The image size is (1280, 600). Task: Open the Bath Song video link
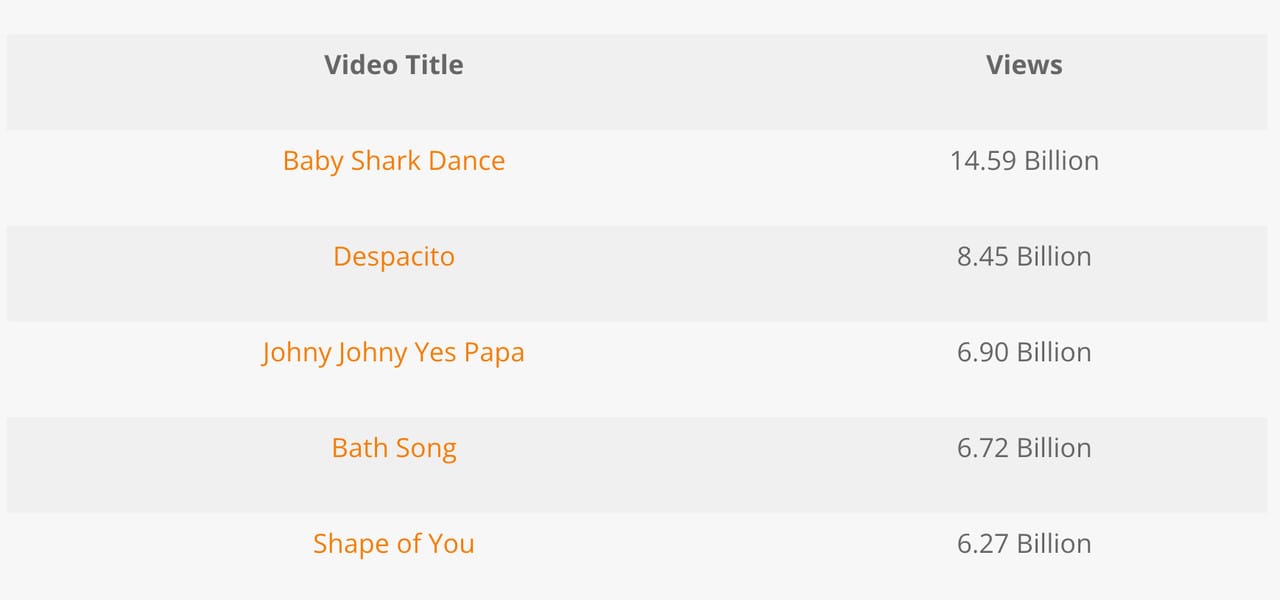pos(393,448)
